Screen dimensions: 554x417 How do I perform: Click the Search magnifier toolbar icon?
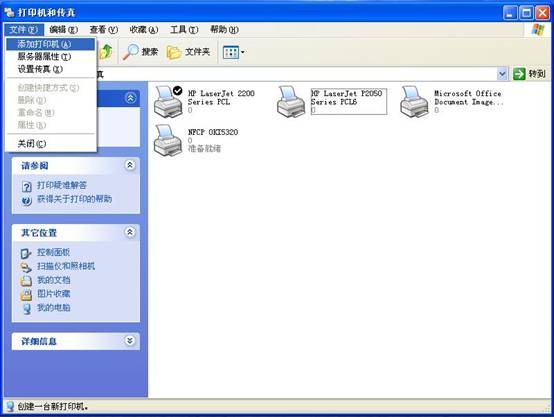pyautogui.click(x=131, y=52)
